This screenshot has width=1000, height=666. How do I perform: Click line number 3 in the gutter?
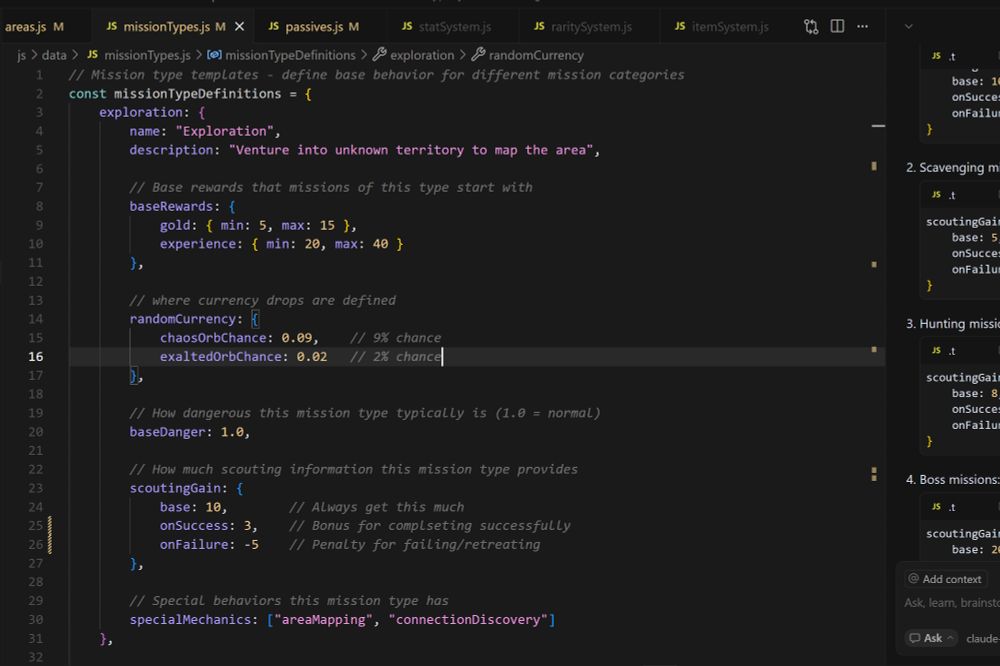(40, 112)
